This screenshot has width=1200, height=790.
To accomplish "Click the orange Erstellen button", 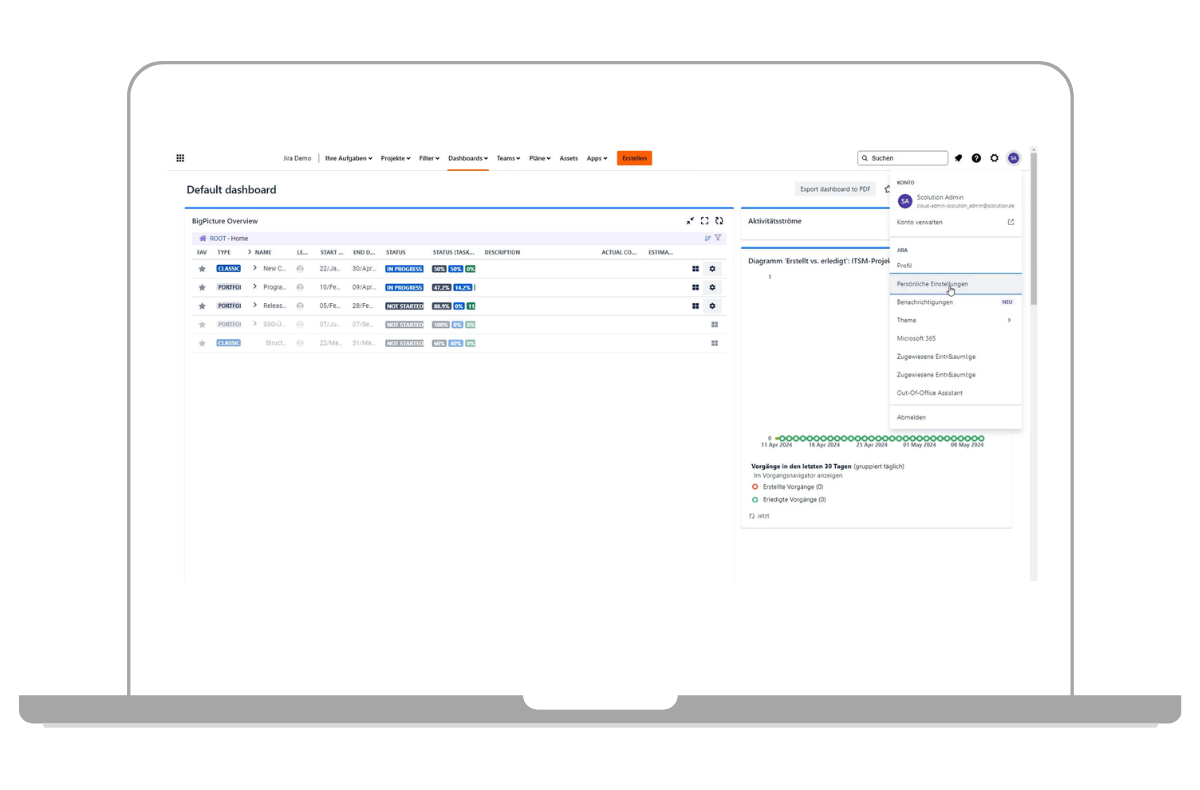I will click(634, 158).
